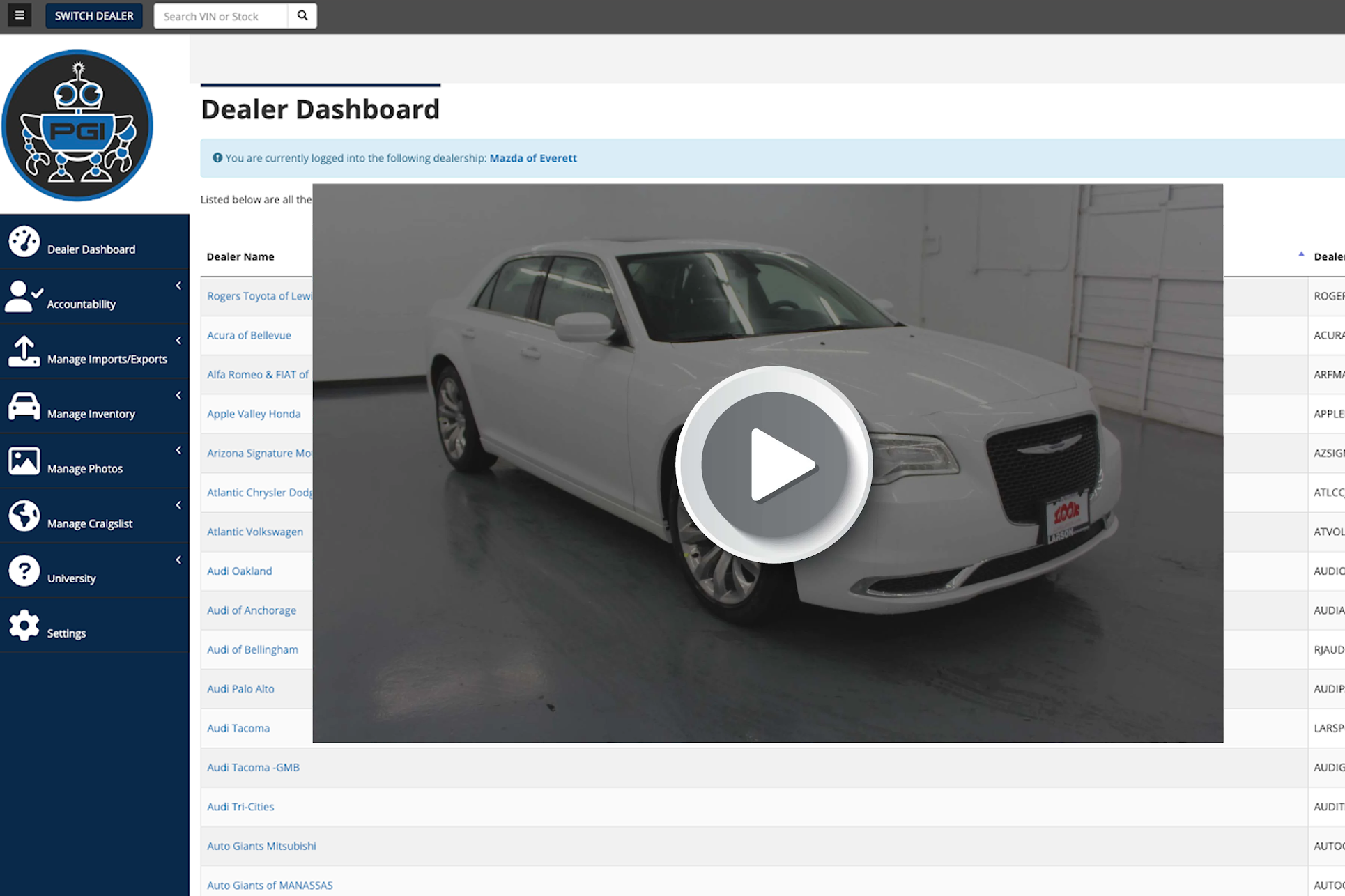
Task: Click the Dealer Dashboard gauge icon
Action: (24, 242)
